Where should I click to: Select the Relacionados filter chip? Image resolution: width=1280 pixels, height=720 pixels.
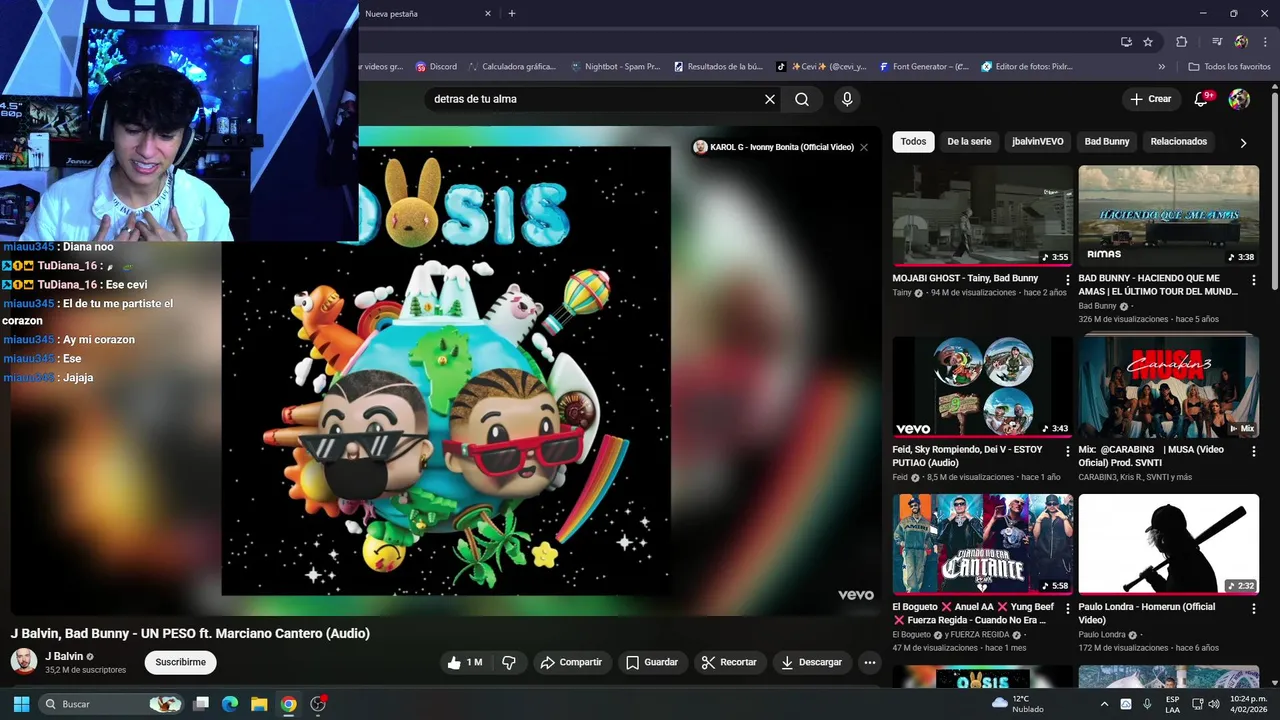1179,142
